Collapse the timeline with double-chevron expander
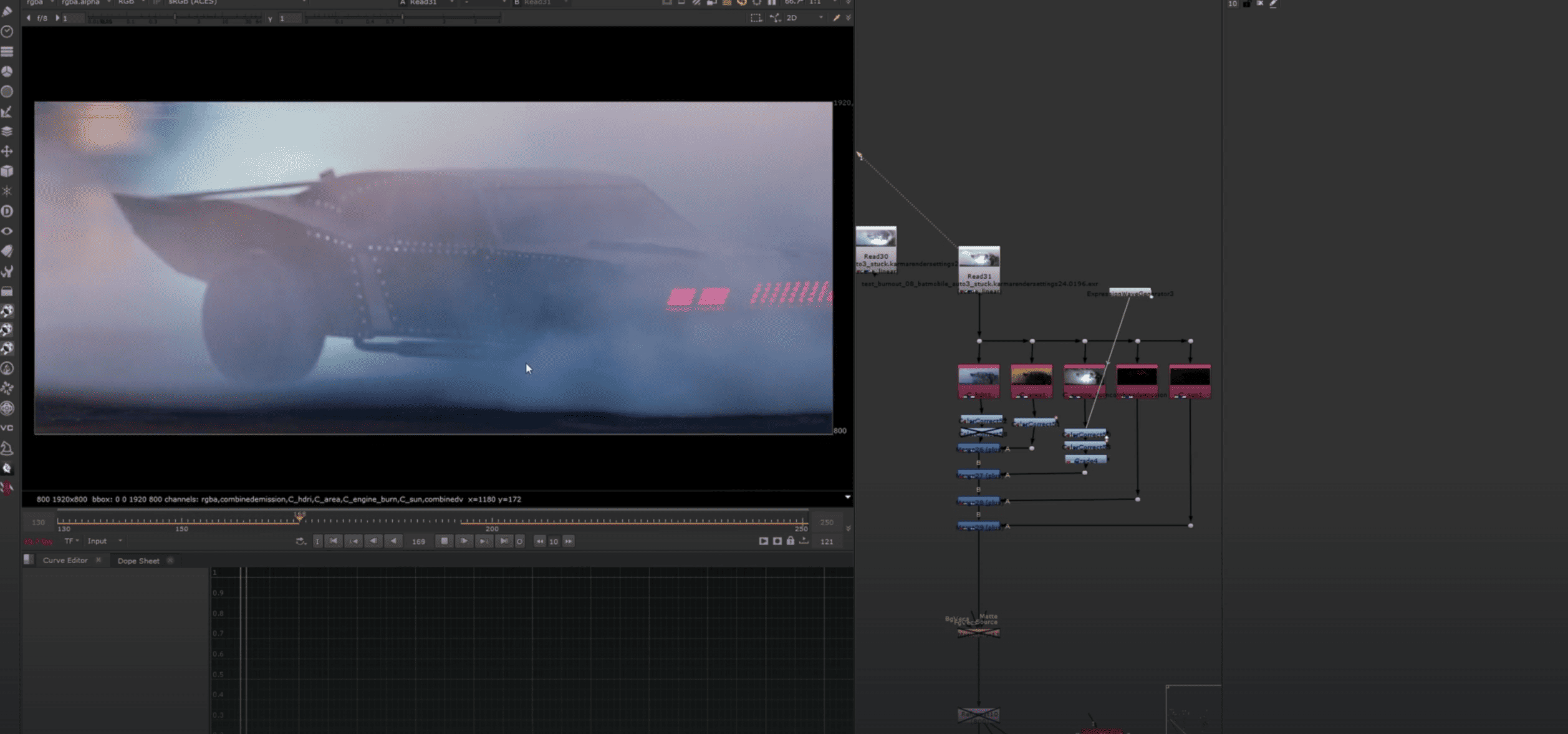This screenshot has height=734, width=1568. click(x=848, y=528)
